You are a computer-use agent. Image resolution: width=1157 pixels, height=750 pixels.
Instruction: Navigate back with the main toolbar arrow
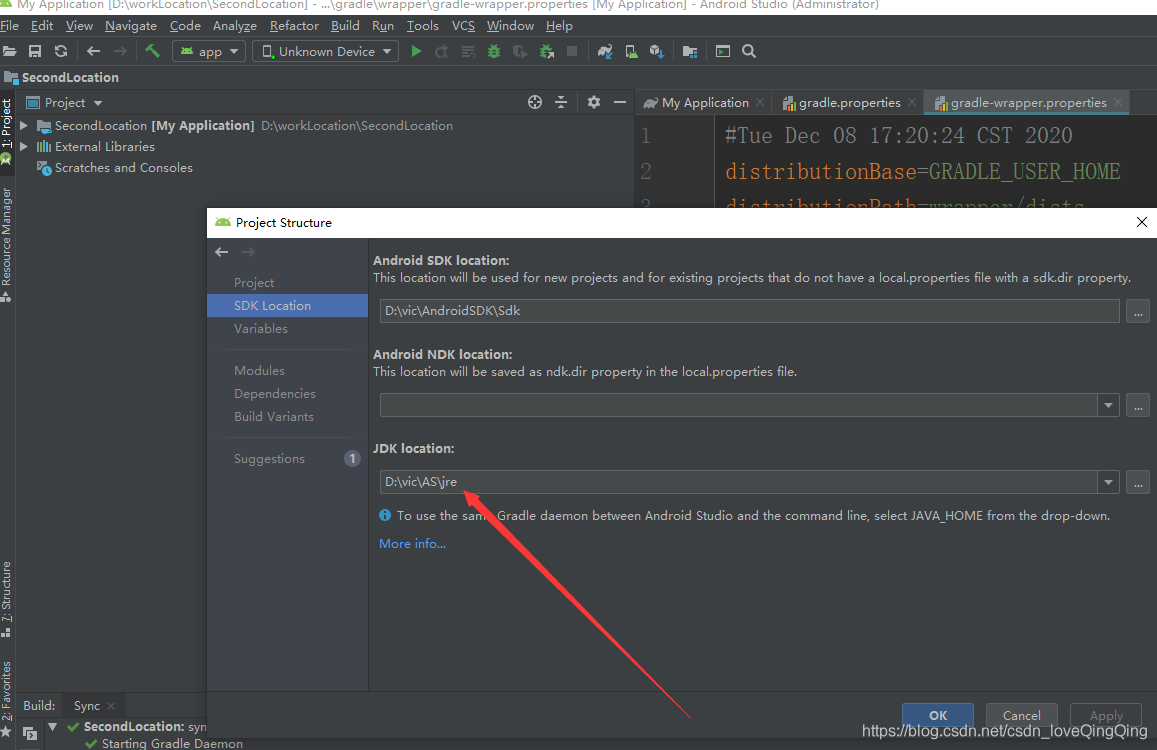coord(94,52)
